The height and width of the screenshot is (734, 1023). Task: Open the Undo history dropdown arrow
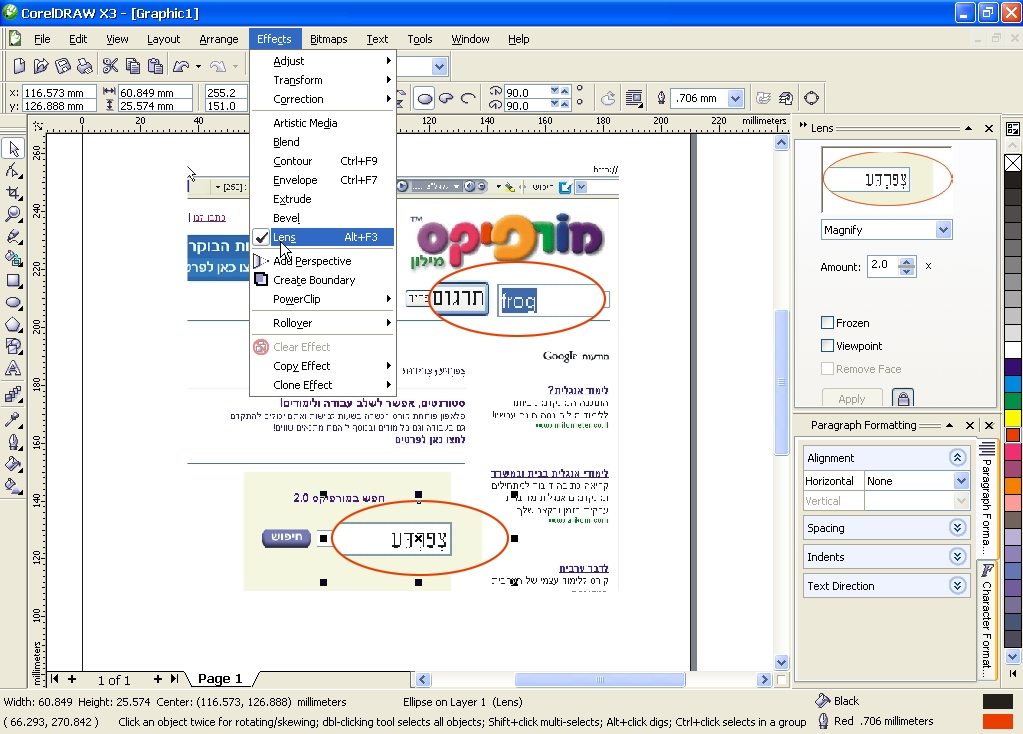point(198,66)
